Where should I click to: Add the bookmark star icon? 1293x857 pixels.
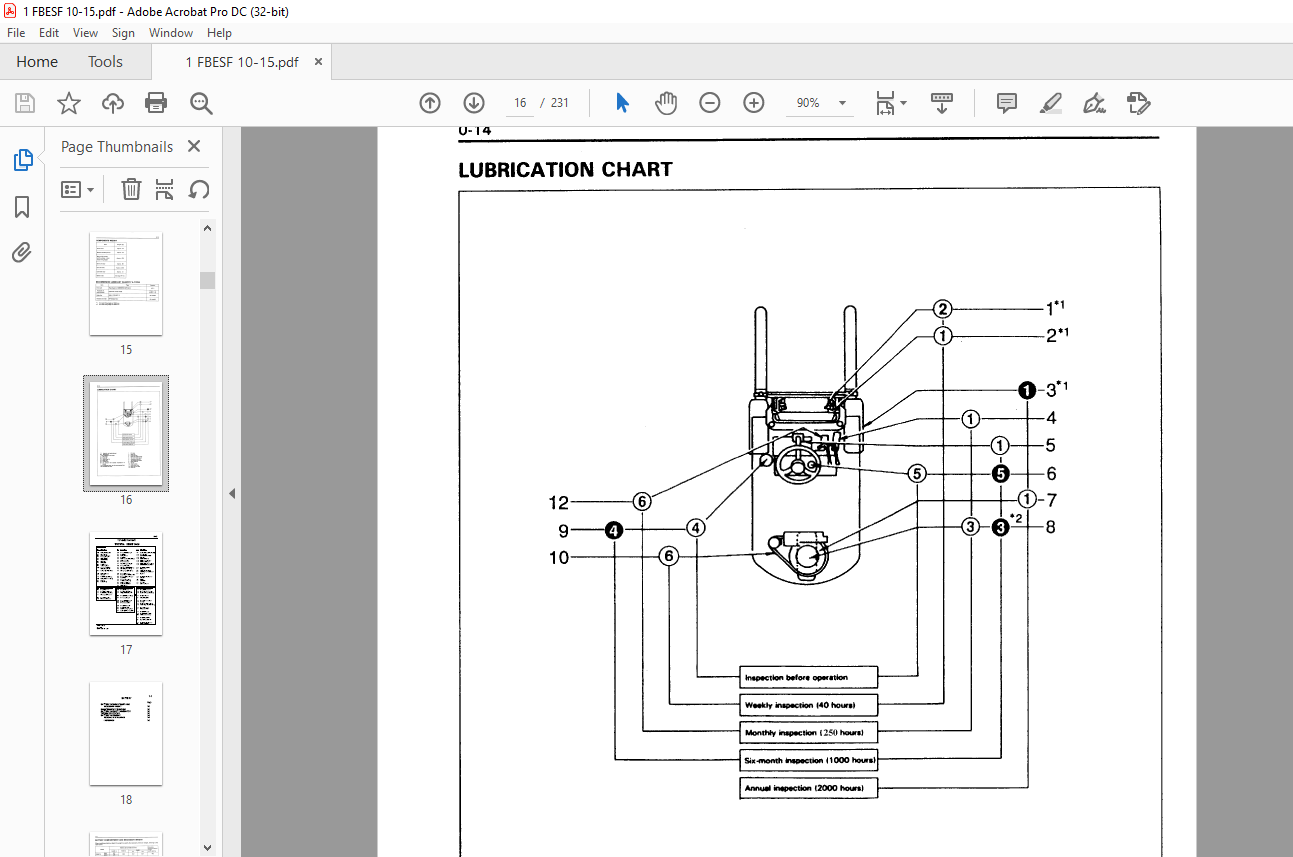(x=69, y=103)
